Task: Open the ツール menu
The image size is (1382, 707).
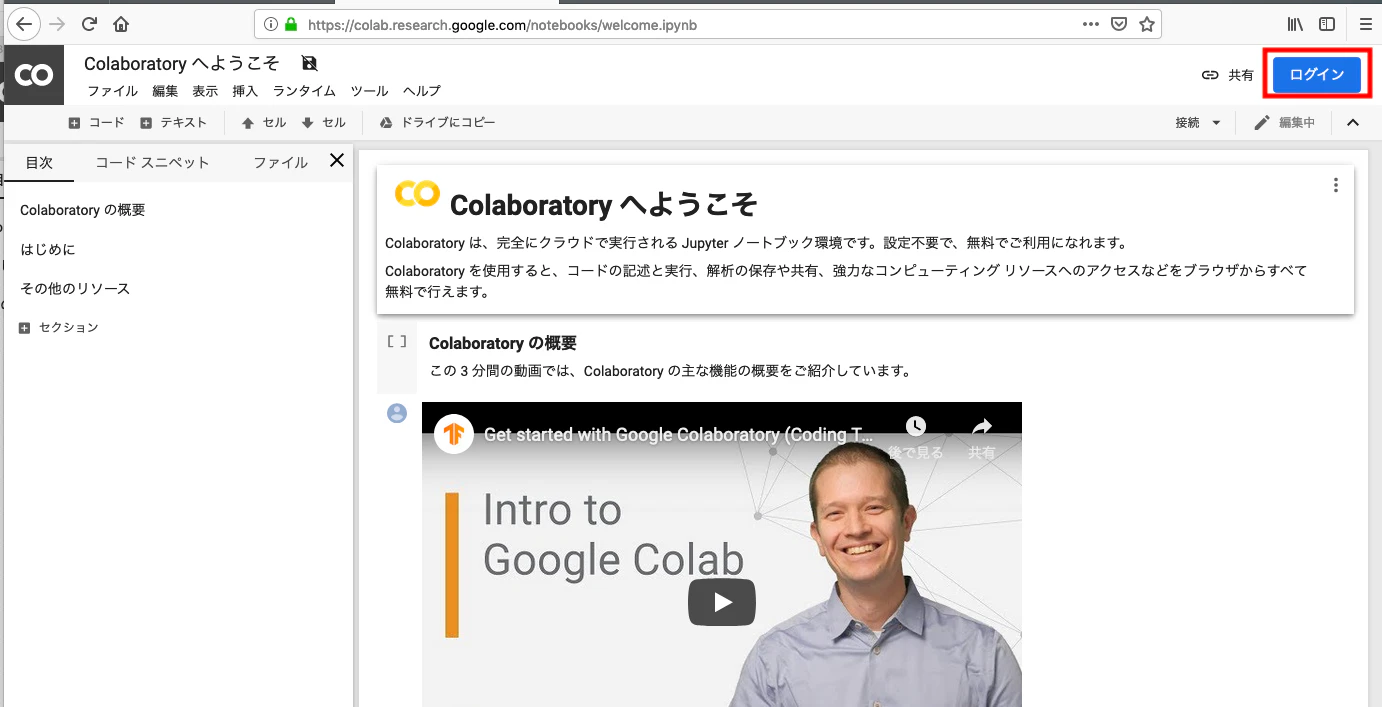Action: pyautogui.click(x=369, y=91)
